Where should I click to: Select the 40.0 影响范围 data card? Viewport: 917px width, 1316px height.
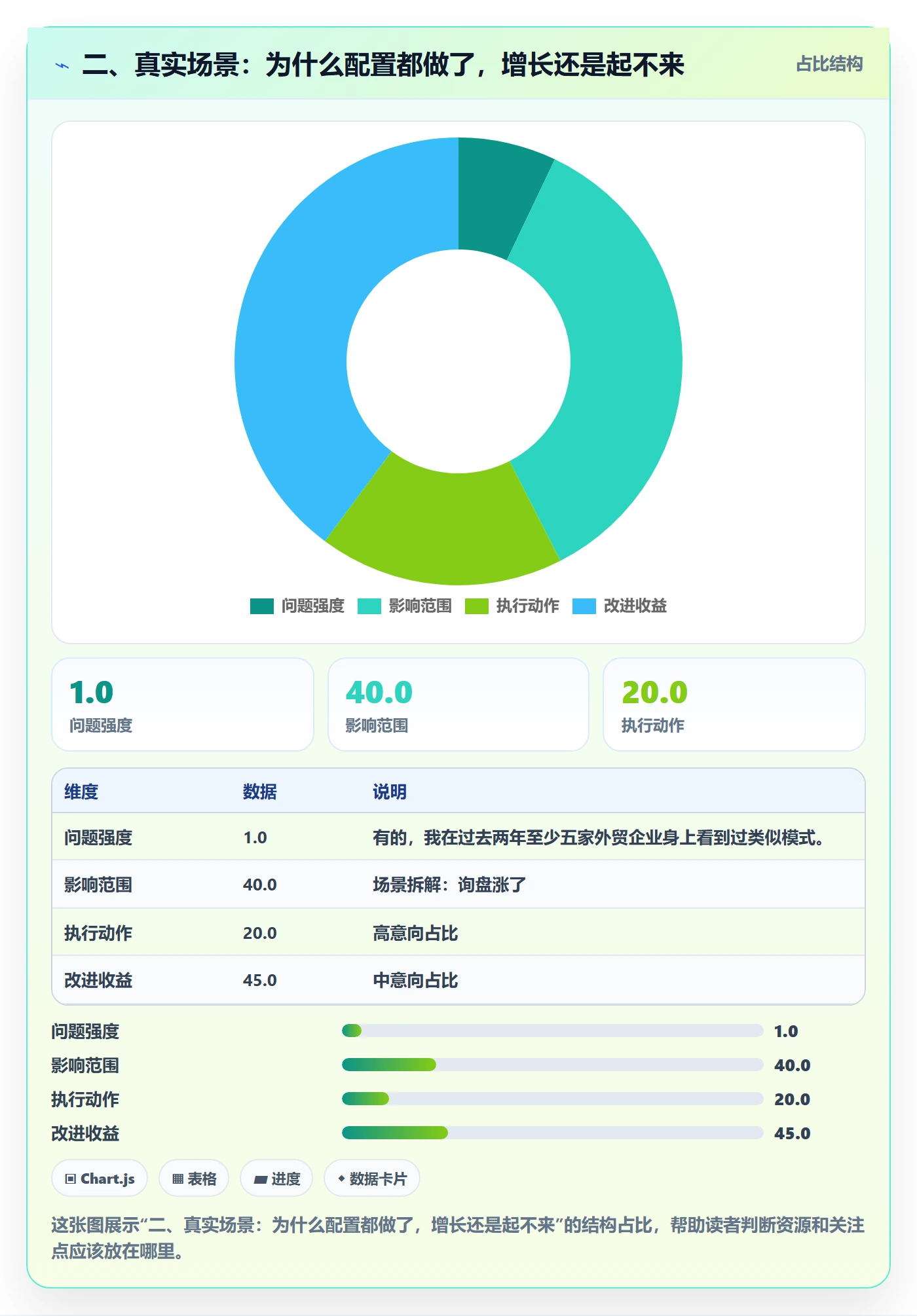[458, 704]
